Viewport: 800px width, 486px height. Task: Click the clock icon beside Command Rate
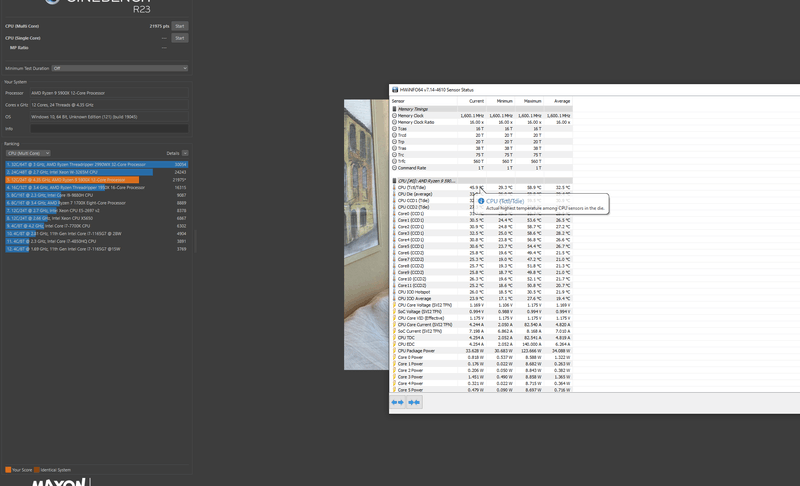[x=394, y=168]
